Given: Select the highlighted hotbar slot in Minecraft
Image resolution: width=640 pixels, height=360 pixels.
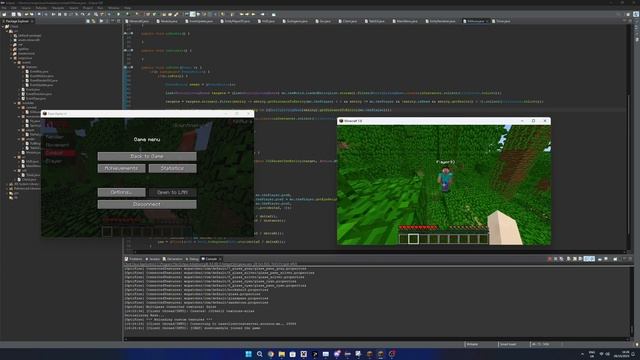Looking at the screenshot, I should tap(413, 239).
